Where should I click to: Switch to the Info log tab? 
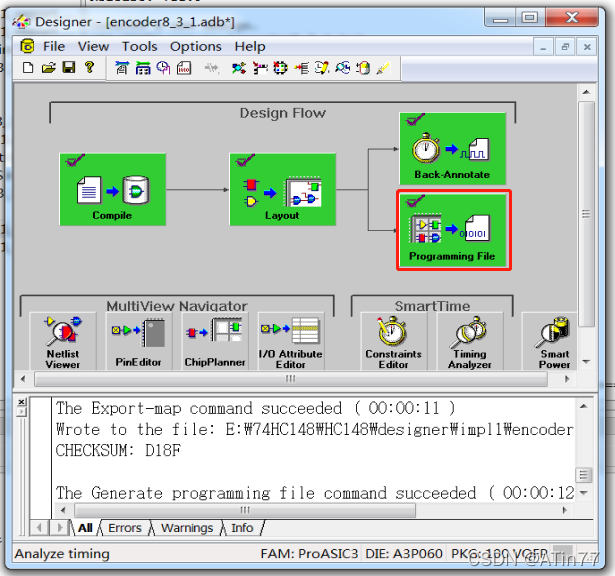tap(242, 528)
